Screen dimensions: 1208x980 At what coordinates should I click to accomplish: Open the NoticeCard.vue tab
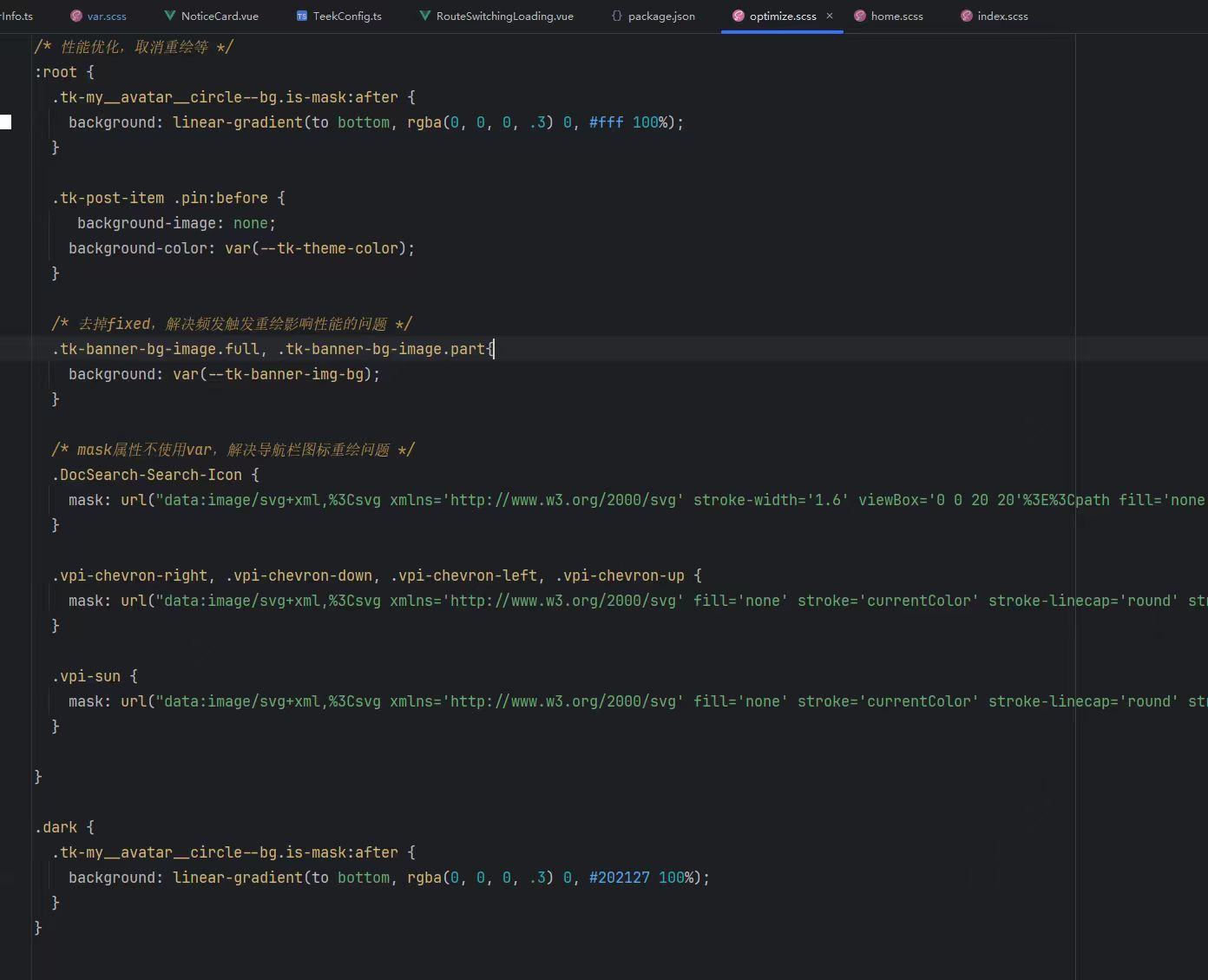(x=211, y=16)
